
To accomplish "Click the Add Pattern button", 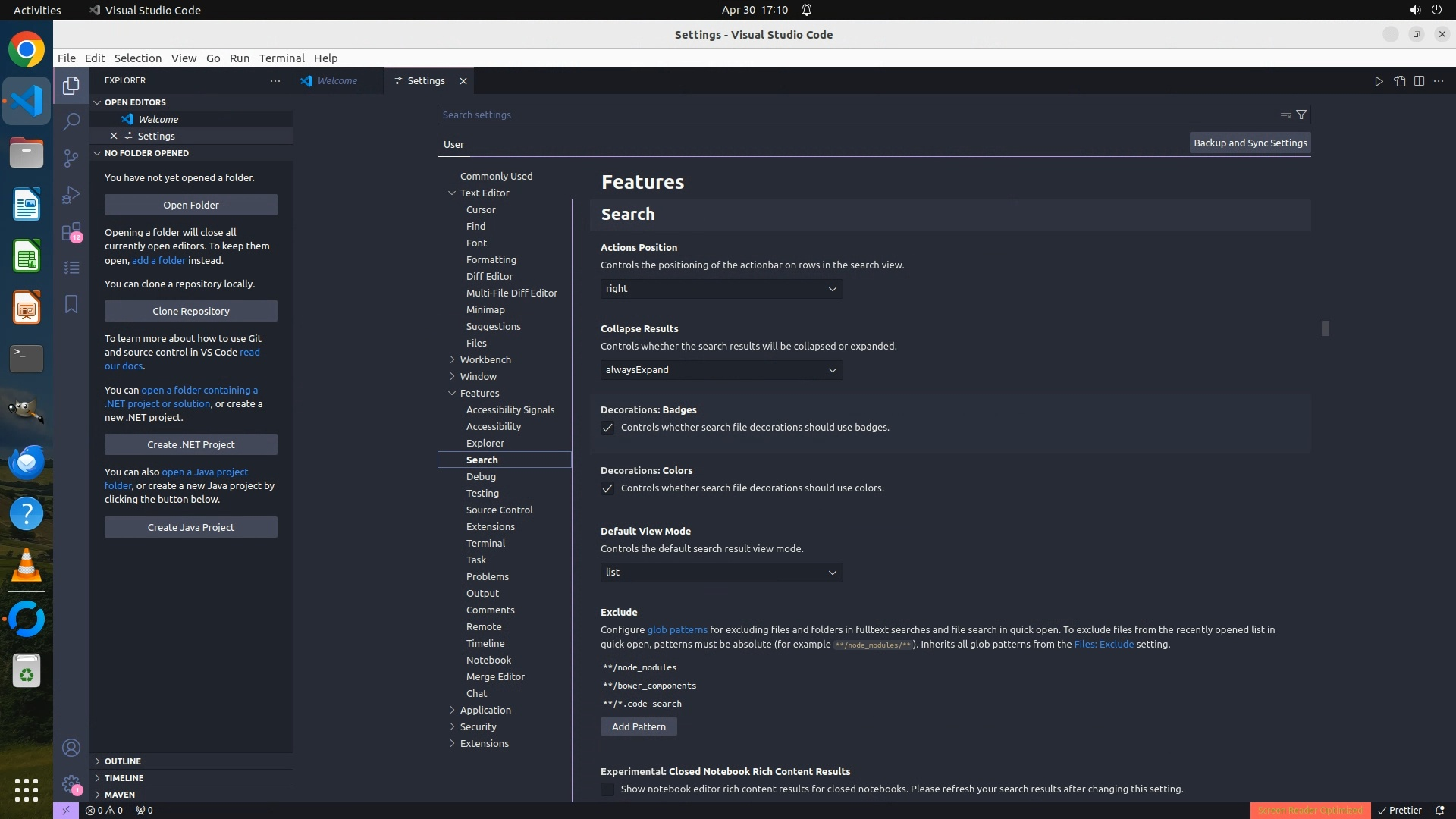I will [x=639, y=726].
